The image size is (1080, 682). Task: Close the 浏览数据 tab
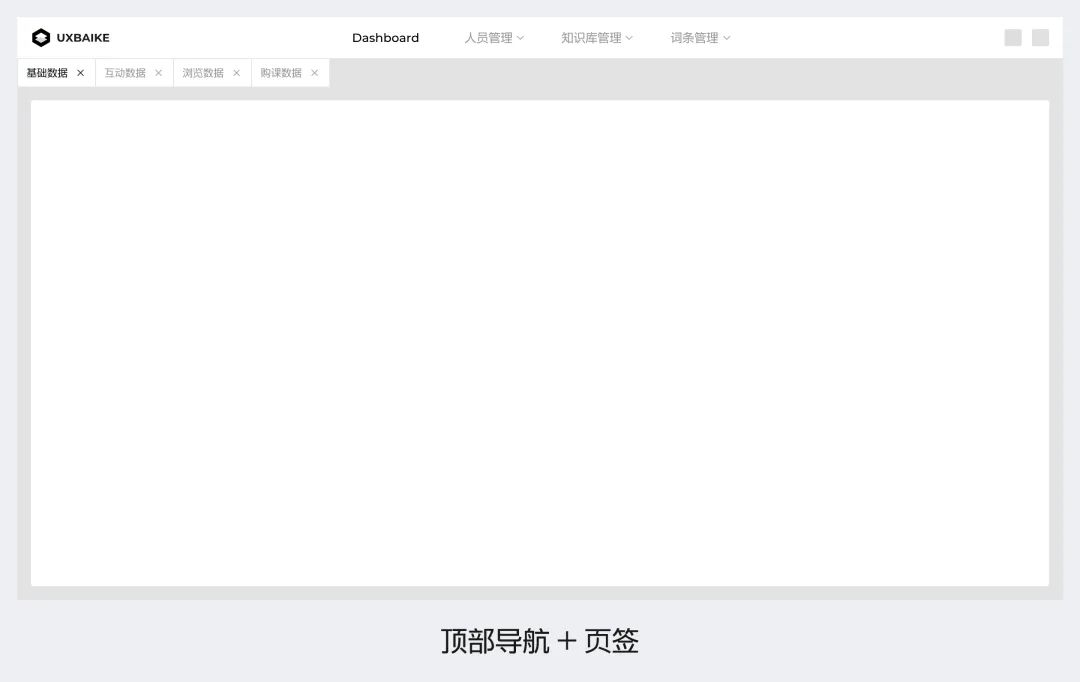pyautogui.click(x=236, y=72)
